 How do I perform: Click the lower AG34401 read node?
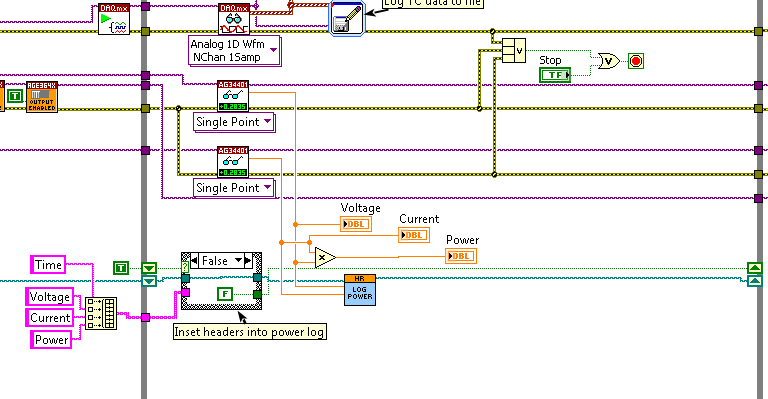click(233, 162)
